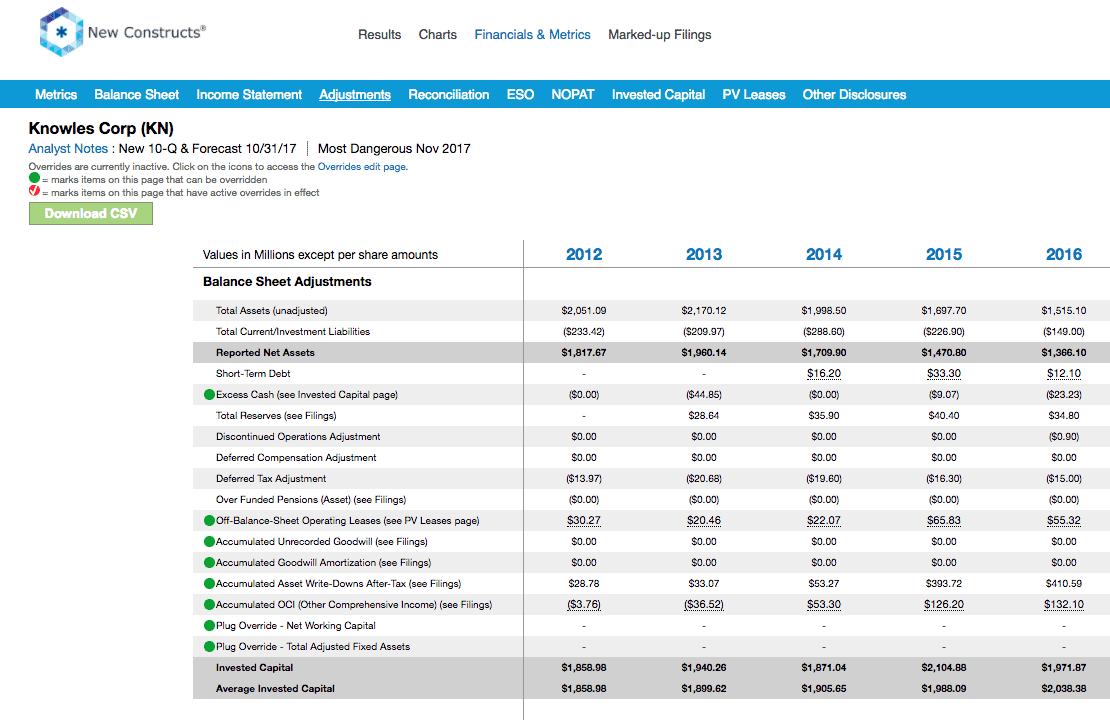Click the Download CSV button
This screenshot has width=1110, height=720.
[91, 214]
